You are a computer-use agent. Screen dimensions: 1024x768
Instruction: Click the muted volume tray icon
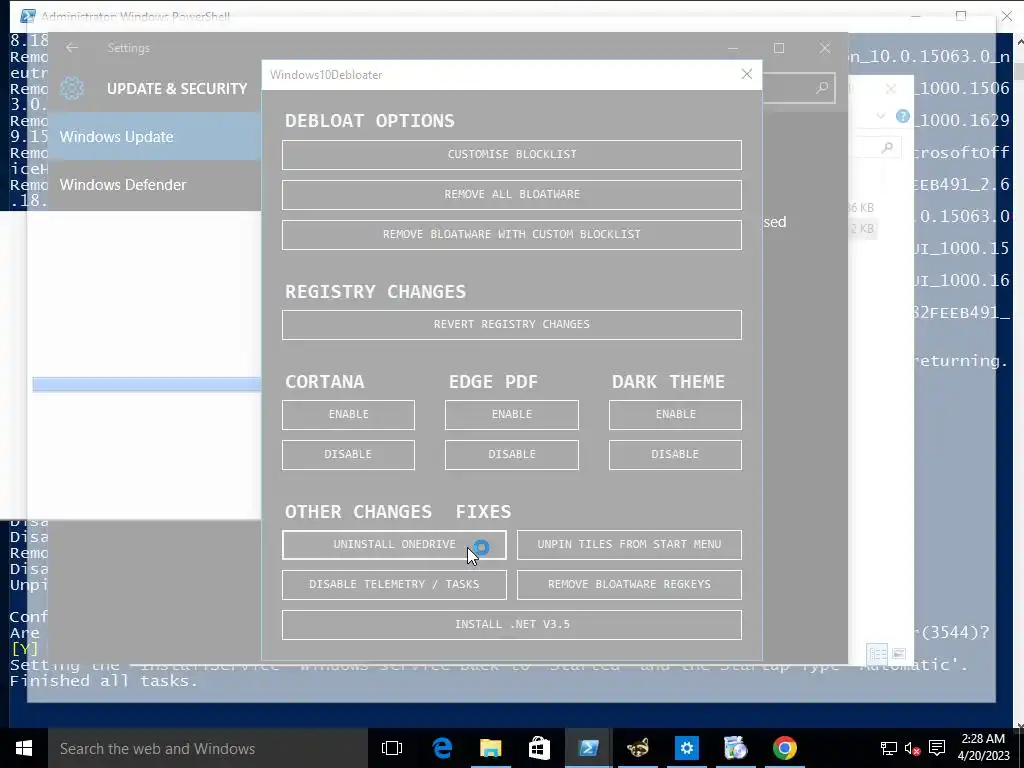(x=912, y=748)
